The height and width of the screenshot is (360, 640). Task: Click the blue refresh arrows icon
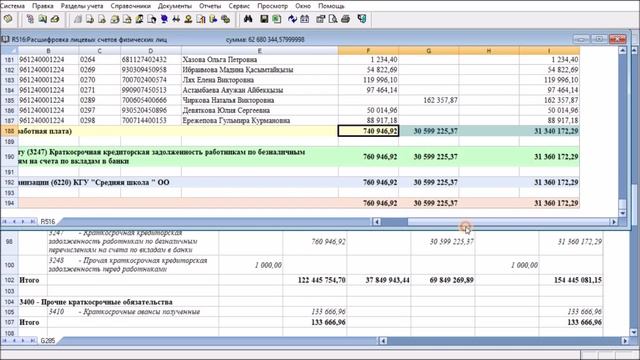coord(292,19)
